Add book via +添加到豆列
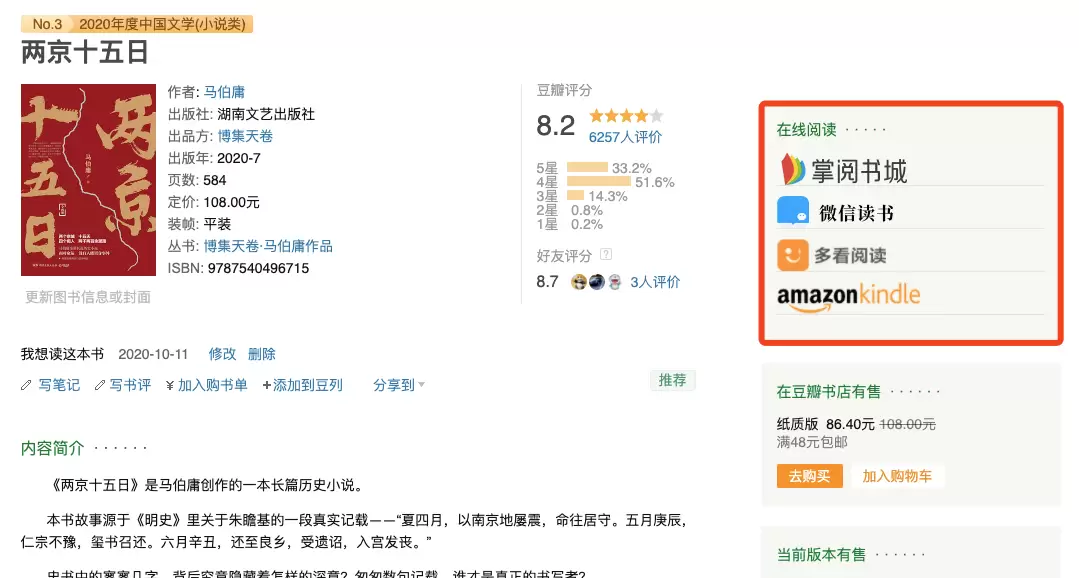The image size is (1079, 578). (x=302, y=385)
